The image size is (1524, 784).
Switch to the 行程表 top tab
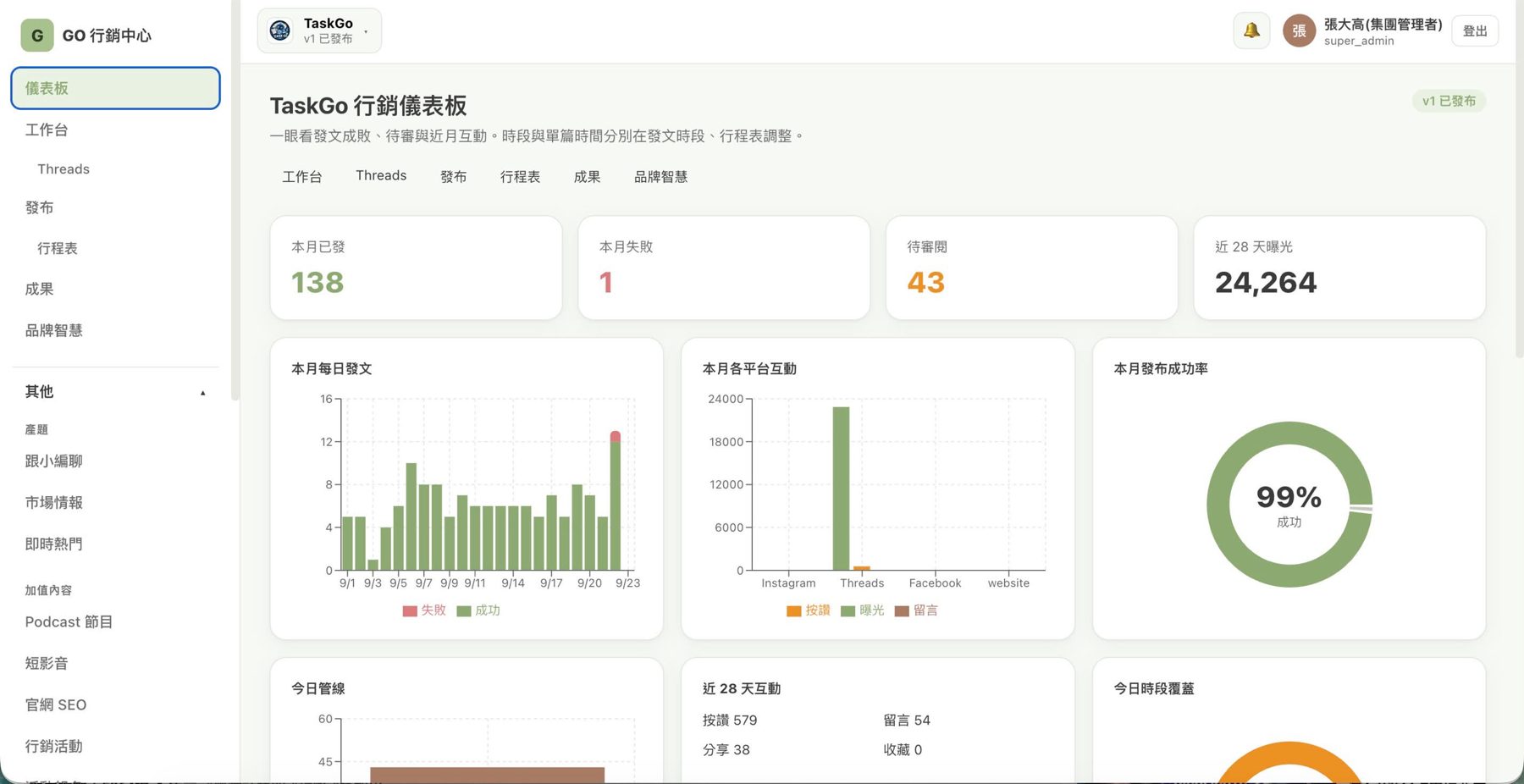520,177
